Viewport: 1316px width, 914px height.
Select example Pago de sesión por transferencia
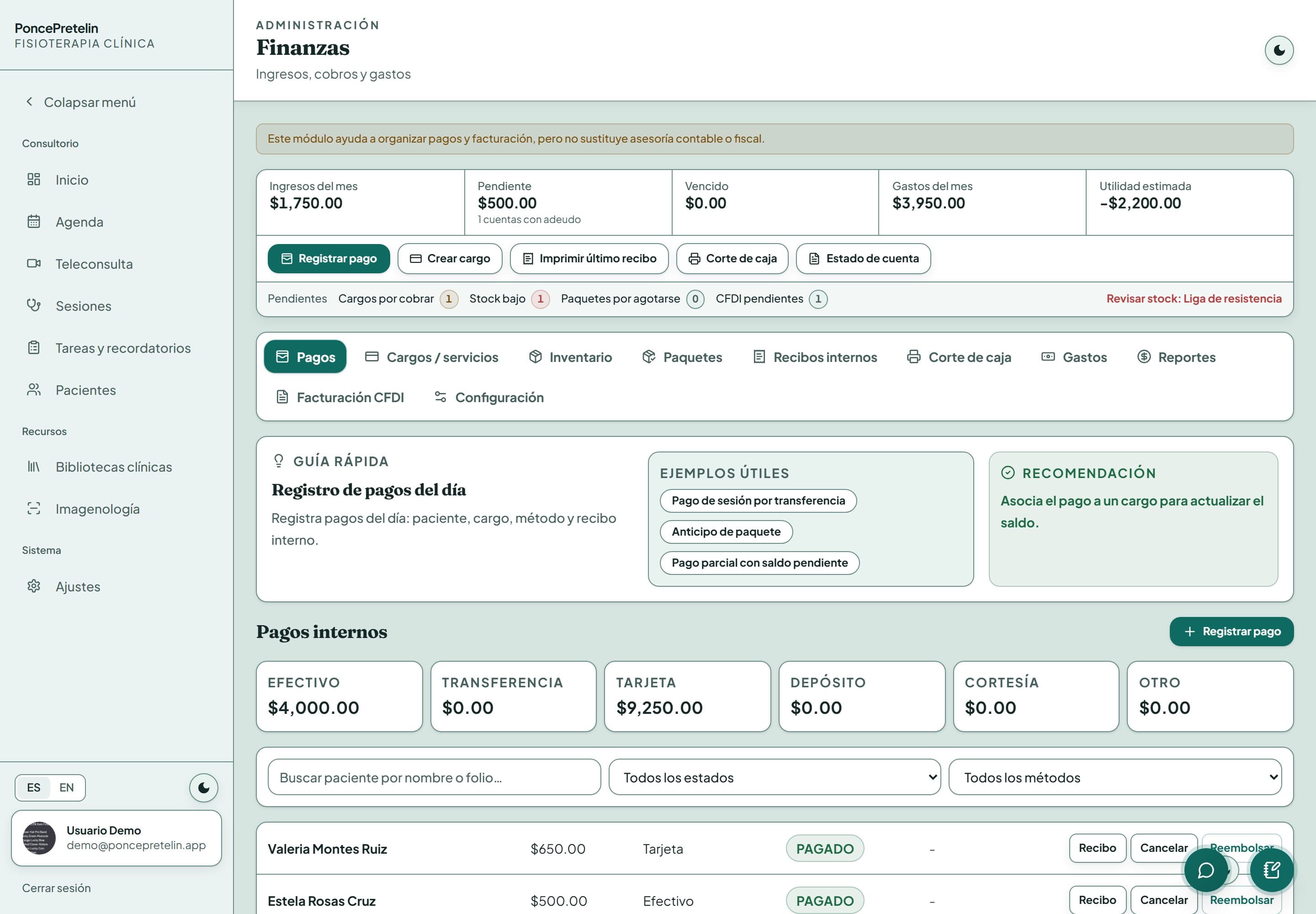(758, 500)
